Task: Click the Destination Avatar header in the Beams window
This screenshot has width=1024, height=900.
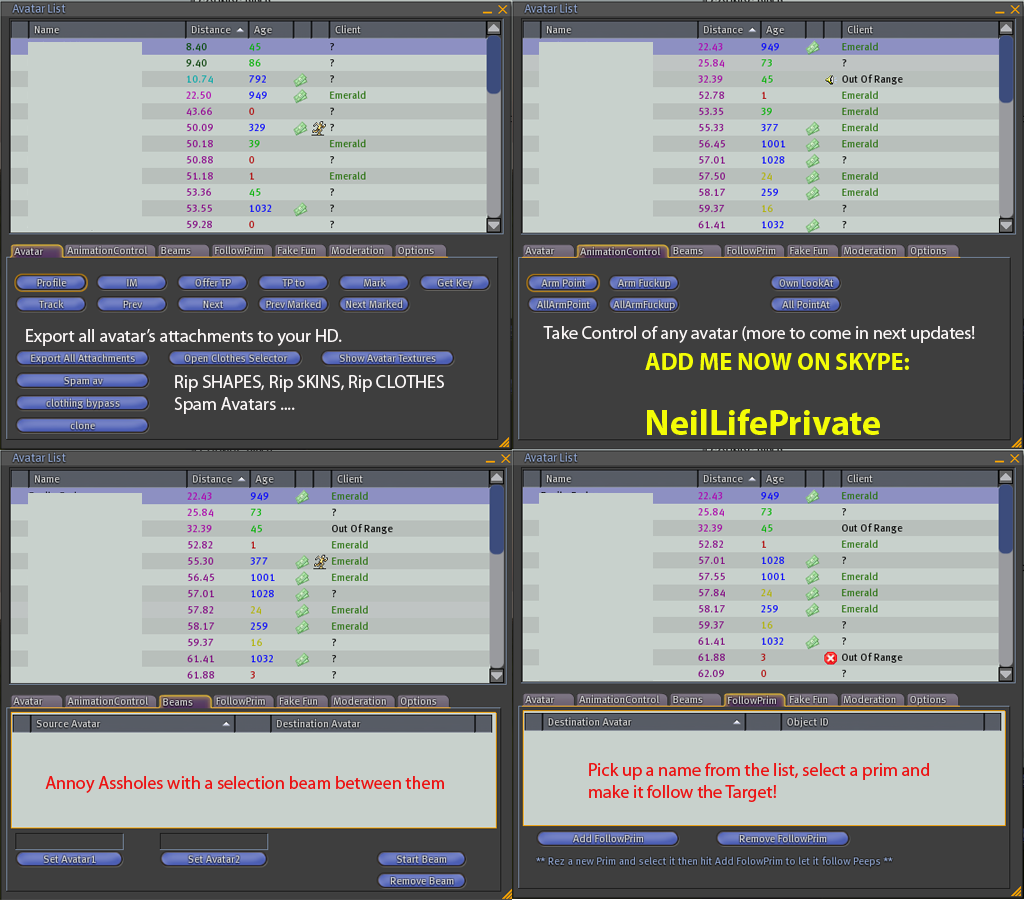Action: click(372, 724)
